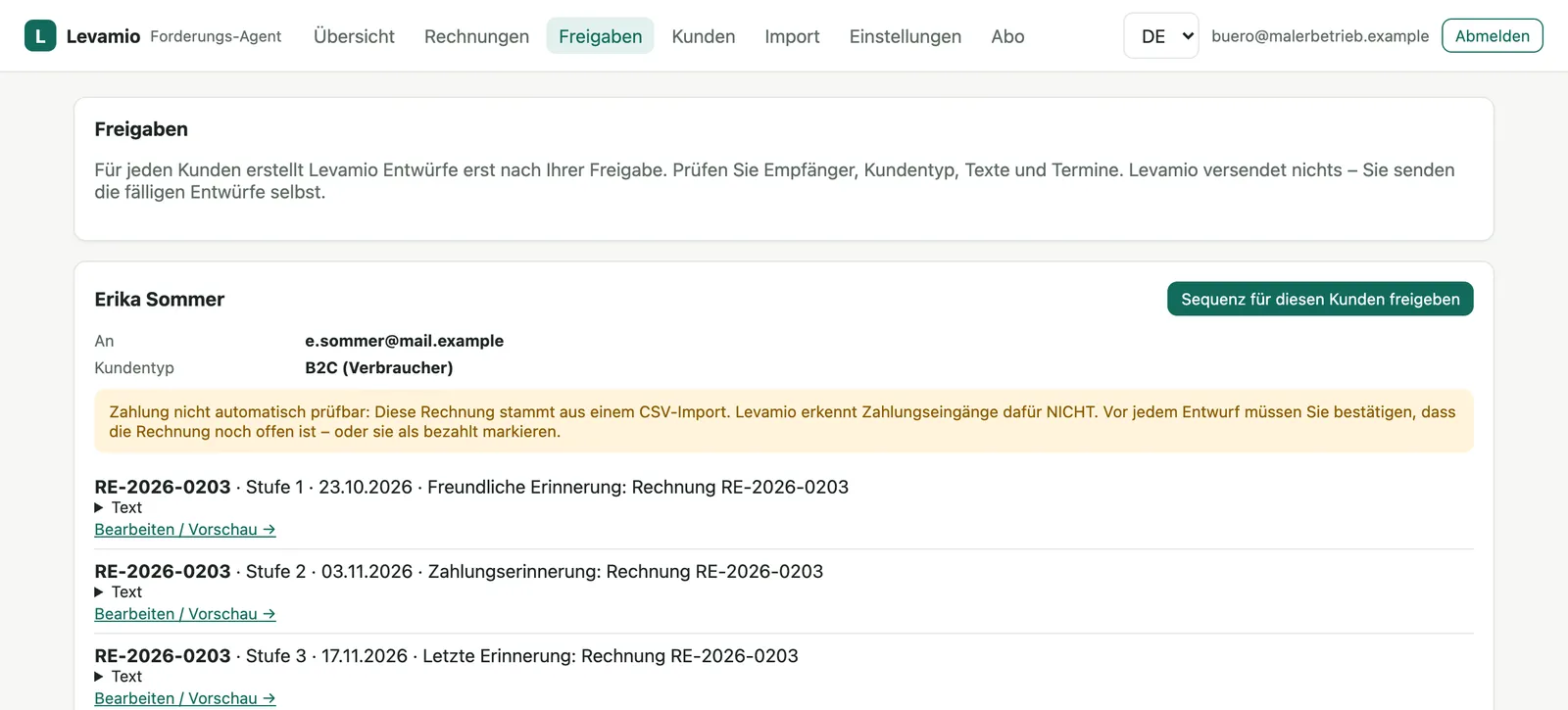Click the Stufe 3 row title dated 17.11.2026

coord(446,656)
